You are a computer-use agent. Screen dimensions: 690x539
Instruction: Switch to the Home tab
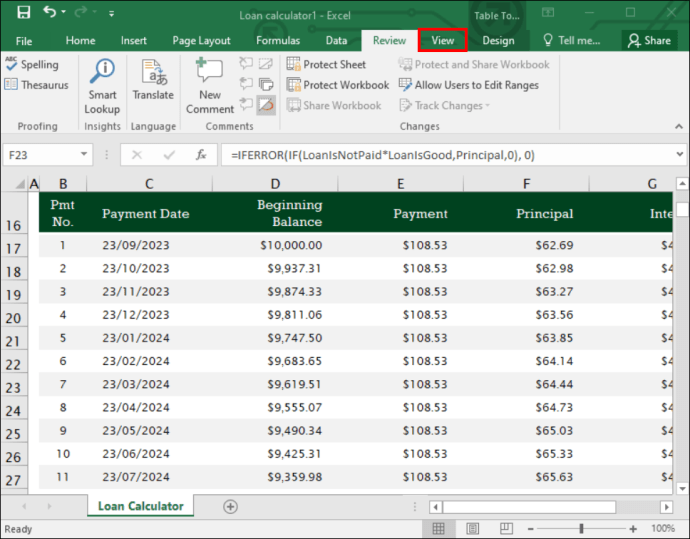point(81,40)
